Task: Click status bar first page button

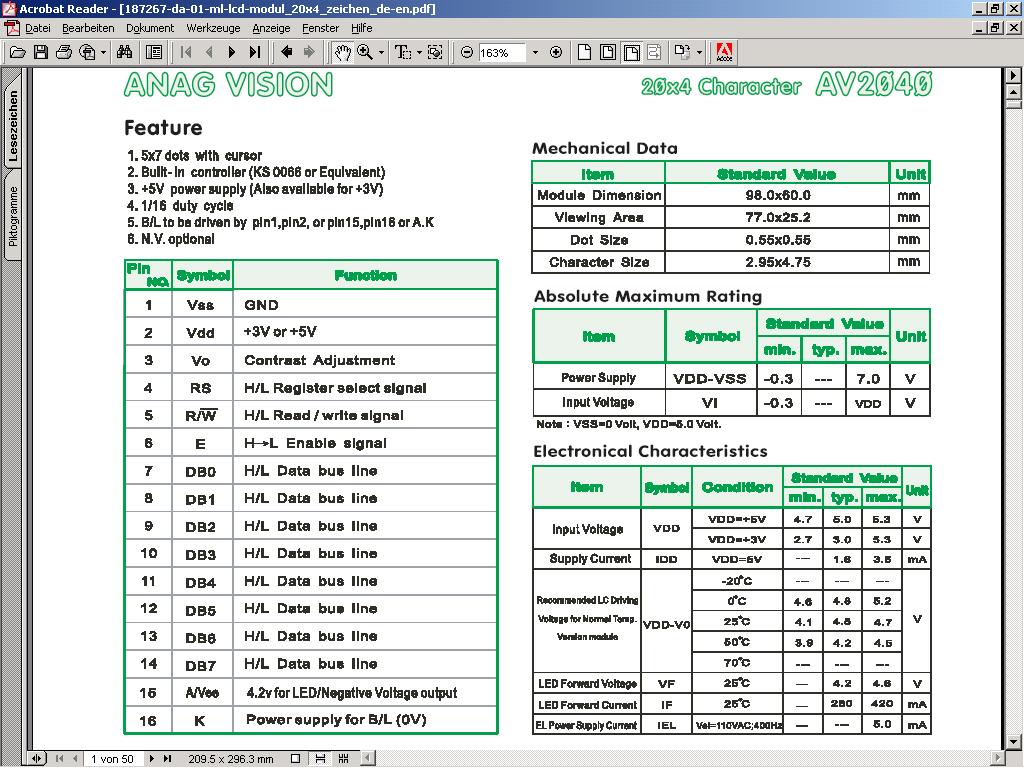Action: click(59, 758)
